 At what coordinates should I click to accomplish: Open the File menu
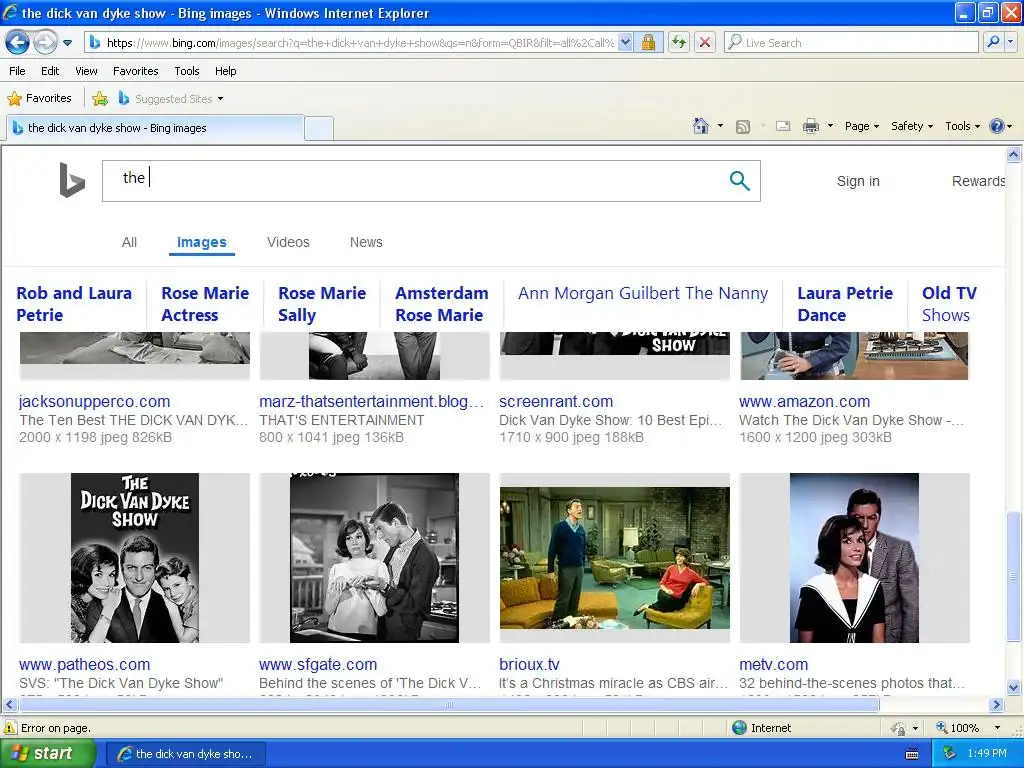click(18, 71)
